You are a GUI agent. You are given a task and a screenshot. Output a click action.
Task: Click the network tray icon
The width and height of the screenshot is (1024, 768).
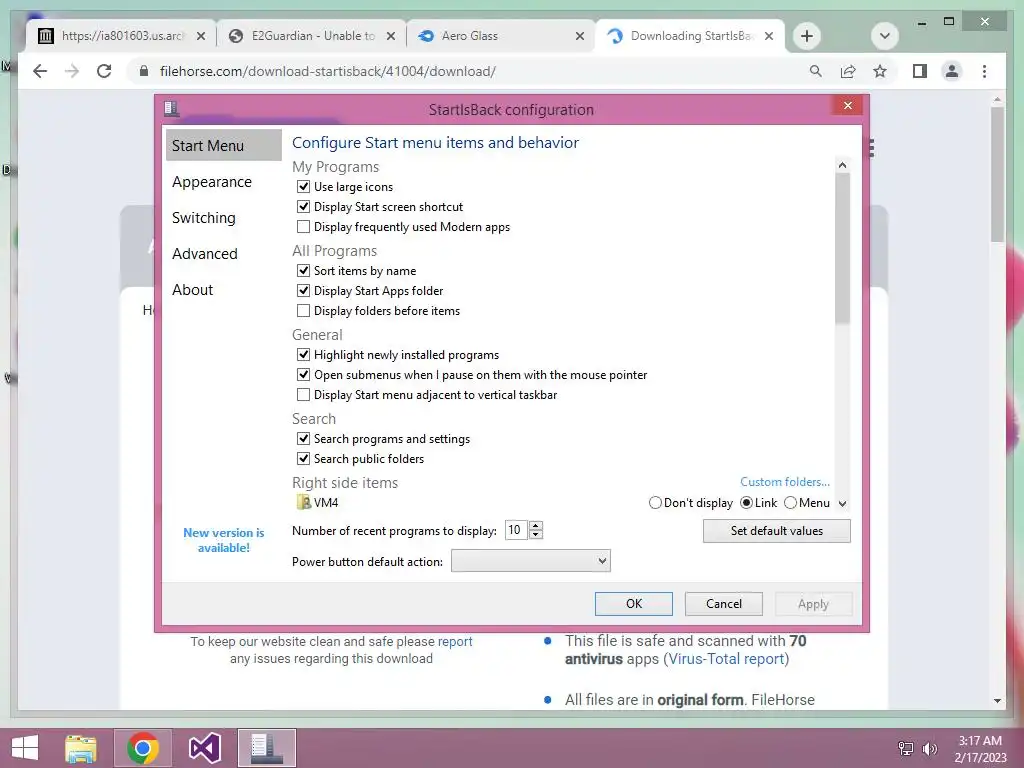pos(906,748)
